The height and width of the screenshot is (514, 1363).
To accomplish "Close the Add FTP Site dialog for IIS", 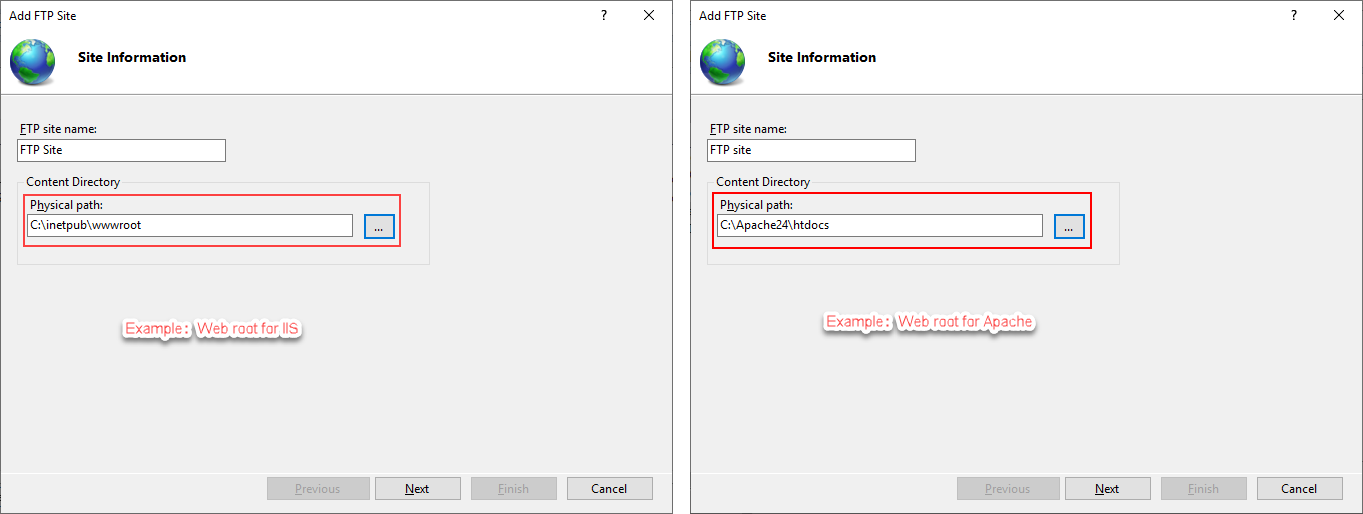I will [x=649, y=16].
